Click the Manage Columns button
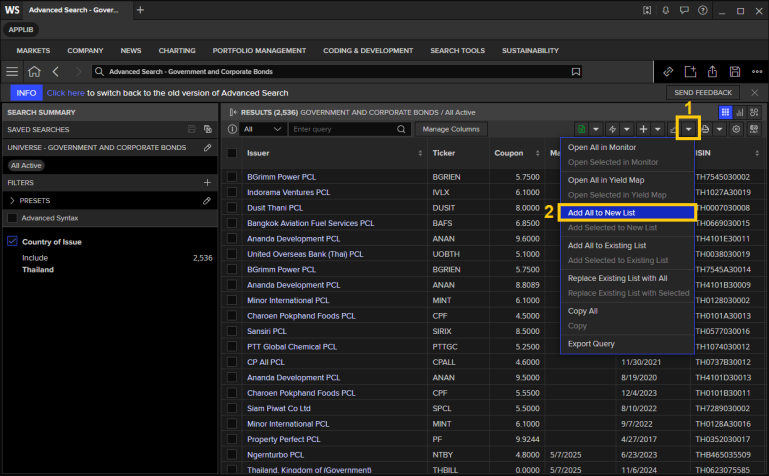The width and height of the screenshot is (769, 476). click(451, 129)
